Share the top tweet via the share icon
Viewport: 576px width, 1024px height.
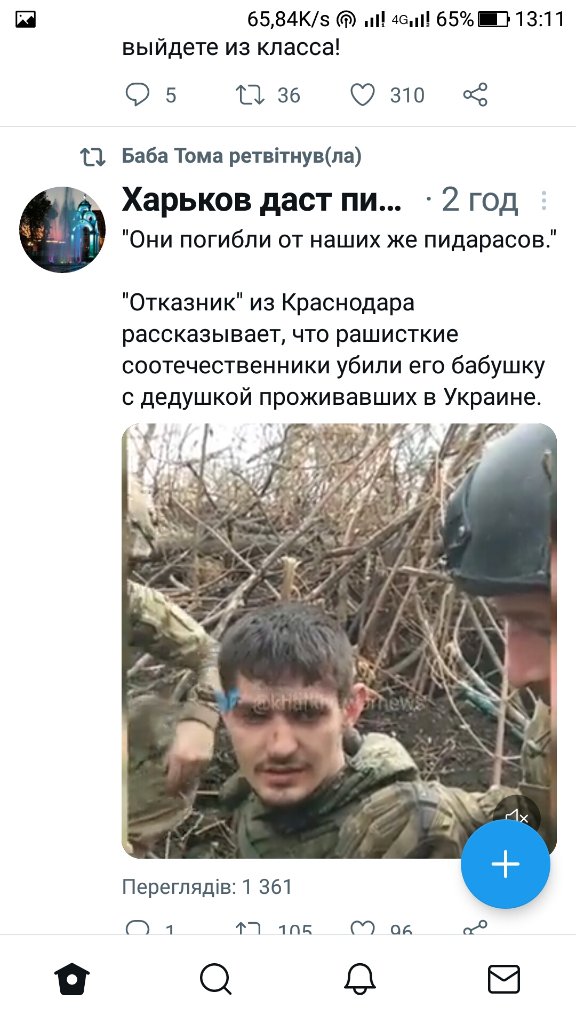coord(475,95)
